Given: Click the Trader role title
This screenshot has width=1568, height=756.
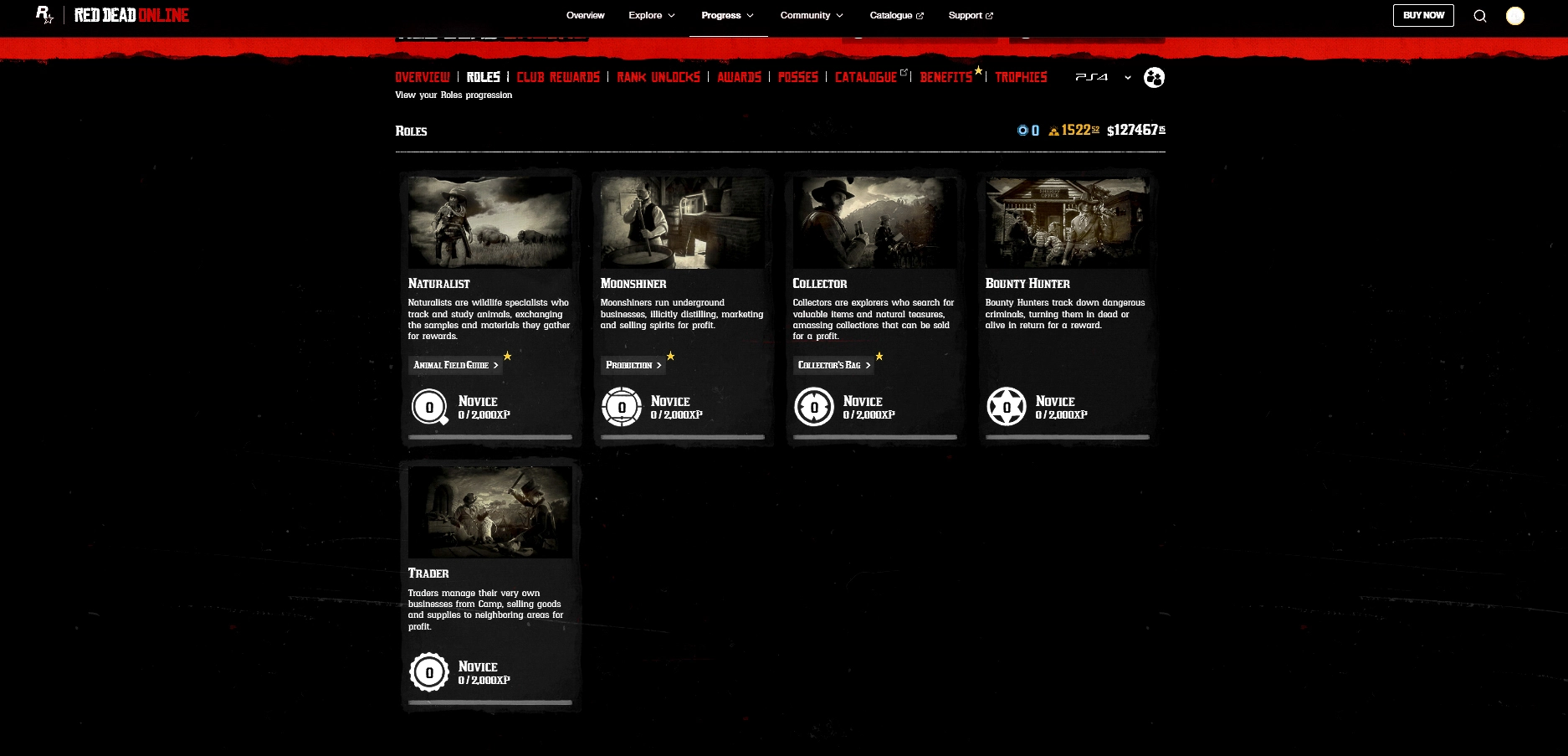Looking at the screenshot, I should (x=428, y=573).
